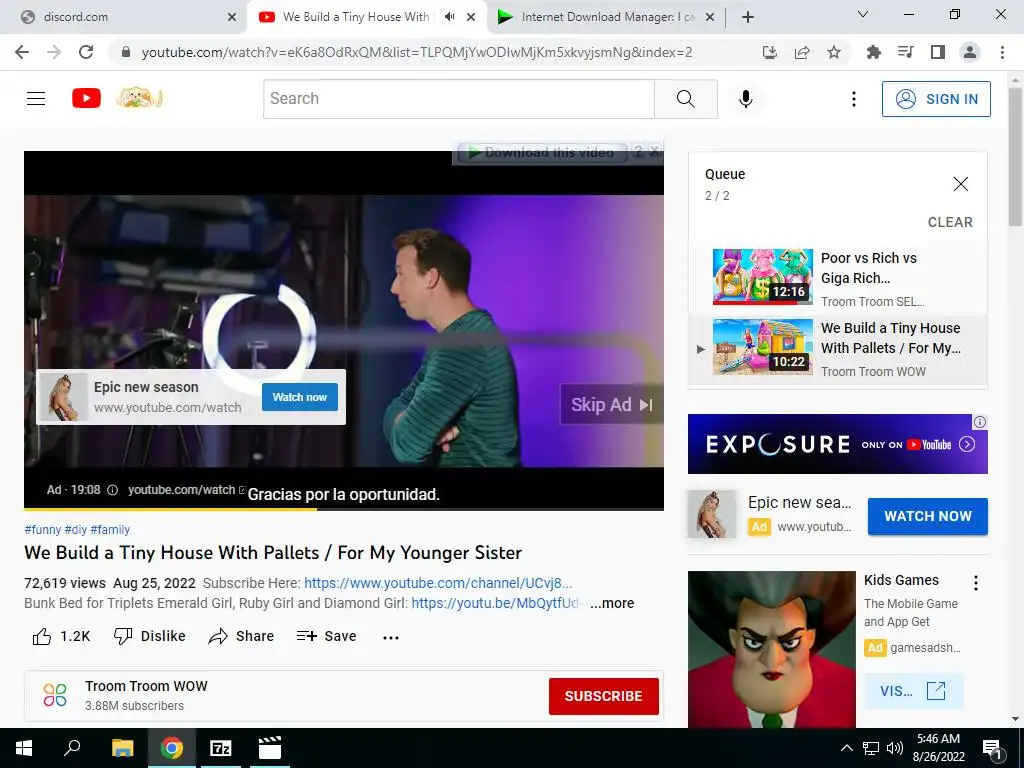Click the Watch now ad button in player
The width and height of the screenshot is (1024, 768).
(300, 397)
